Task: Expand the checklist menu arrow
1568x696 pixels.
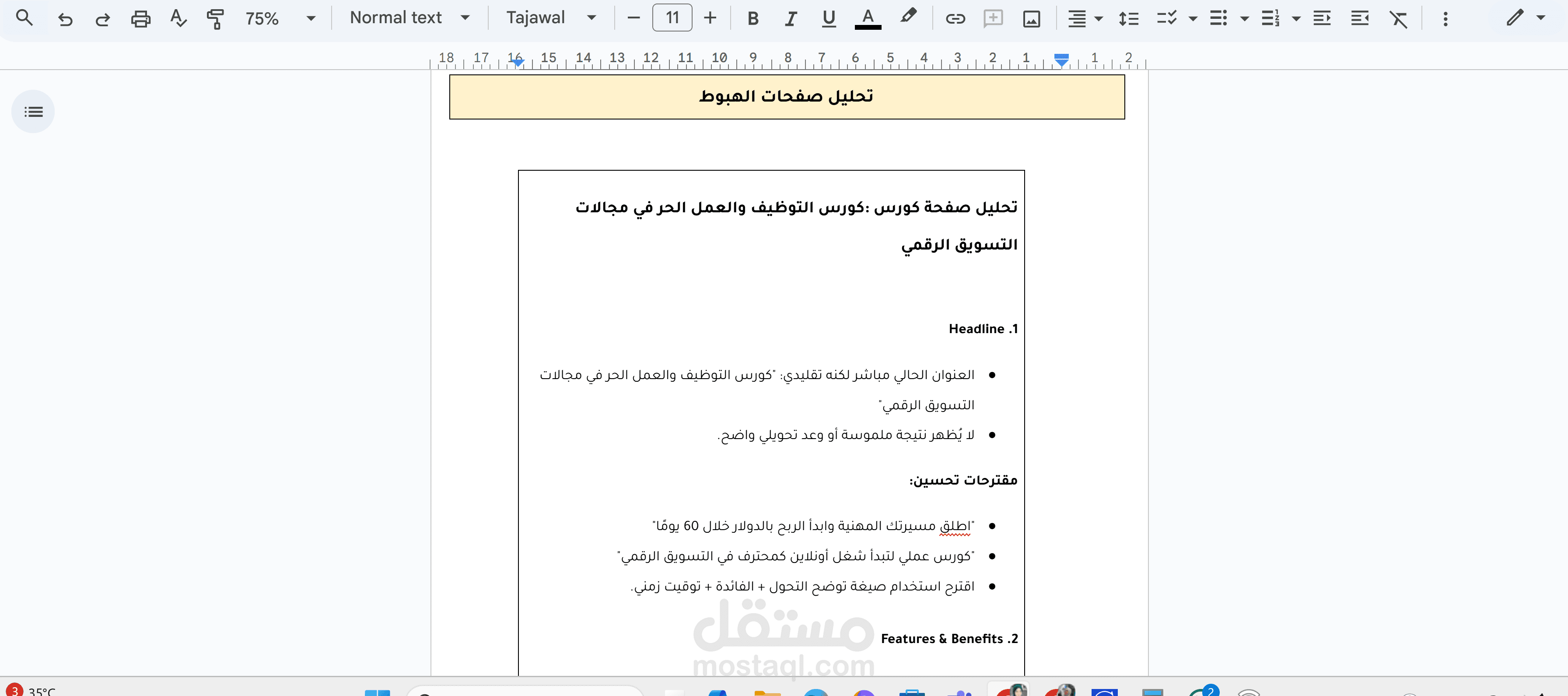Action: click(x=1193, y=19)
